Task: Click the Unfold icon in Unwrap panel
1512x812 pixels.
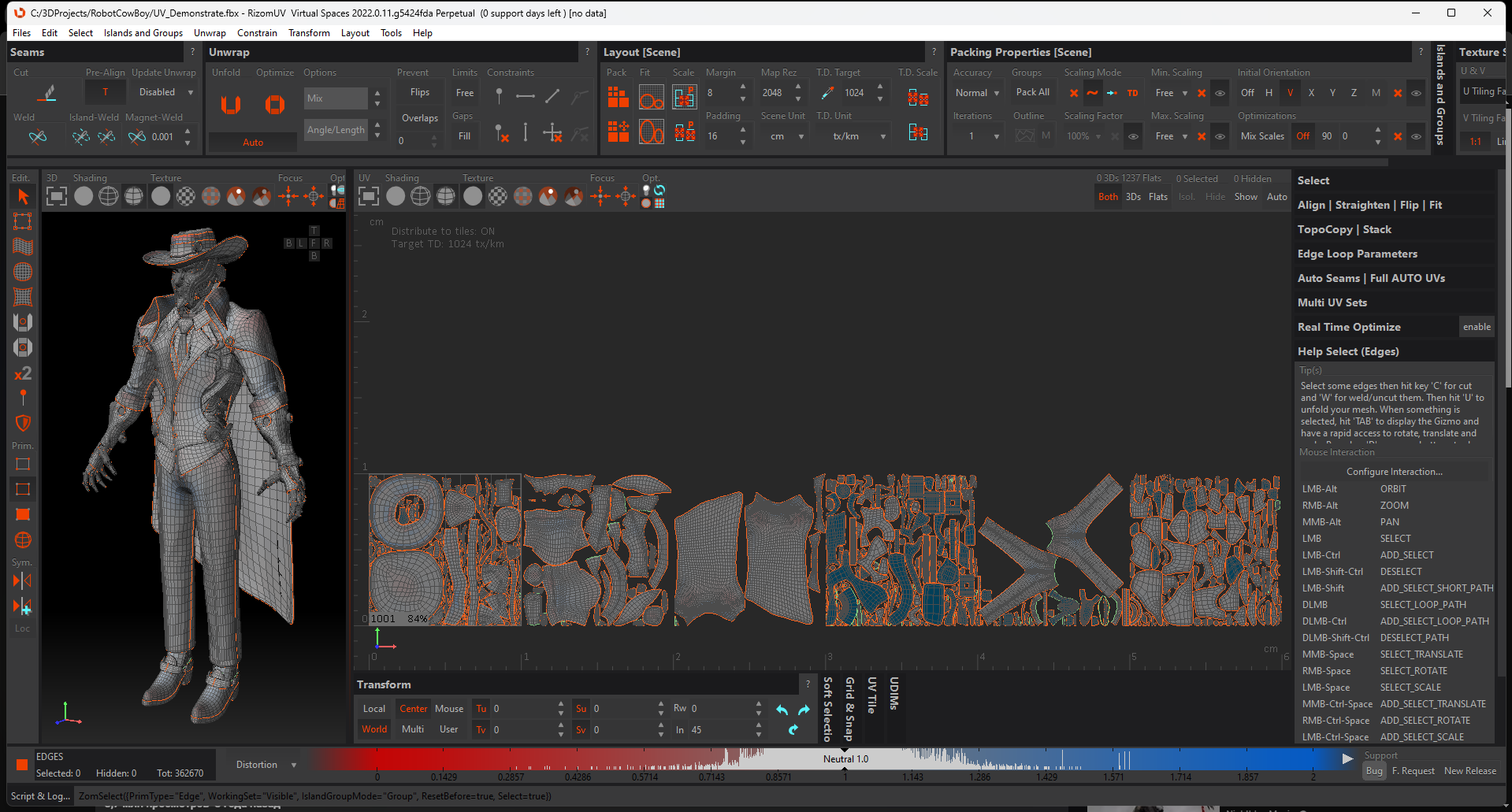Action: (x=230, y=104)
